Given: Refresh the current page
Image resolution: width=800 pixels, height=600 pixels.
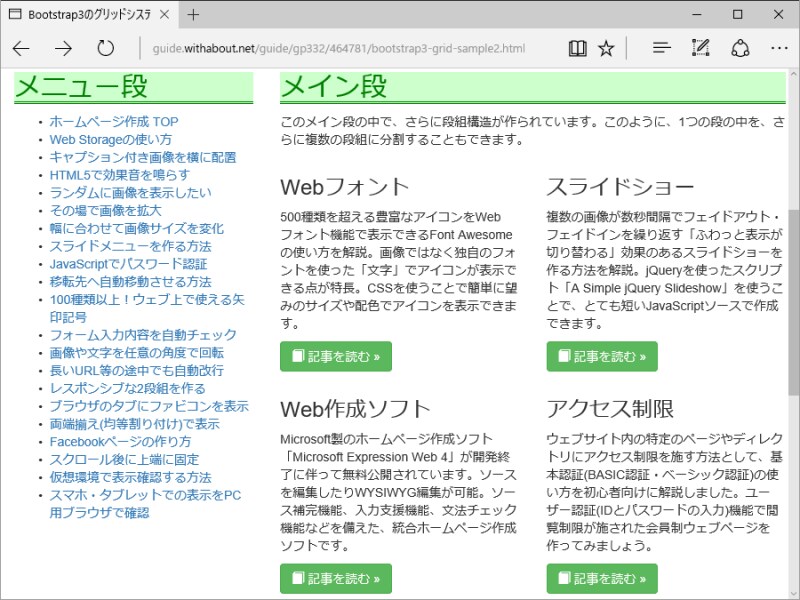Looking at the screenshot, I should click(x=105, y=46).
